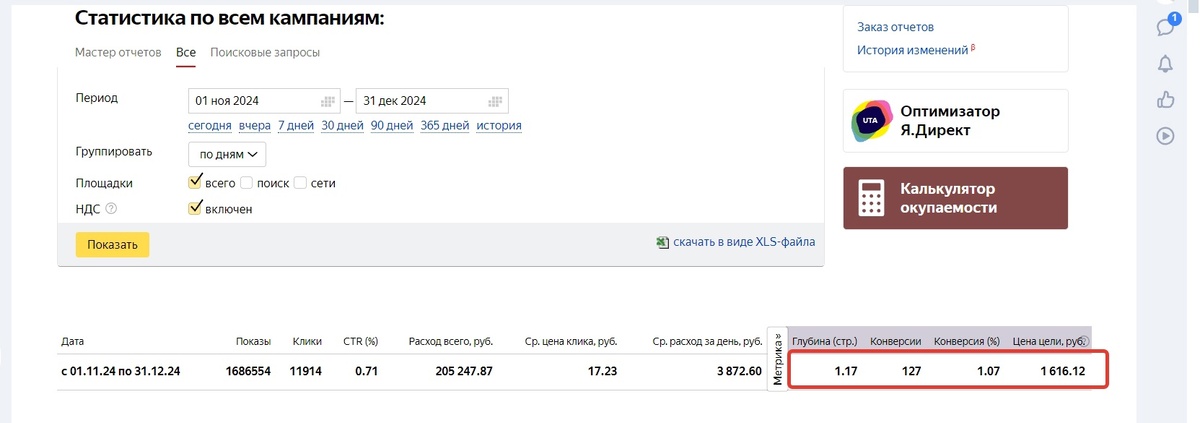Toggle the НДС включен checkbox
The width and height of the screenshot is (1200, 423).
[196, 208]
